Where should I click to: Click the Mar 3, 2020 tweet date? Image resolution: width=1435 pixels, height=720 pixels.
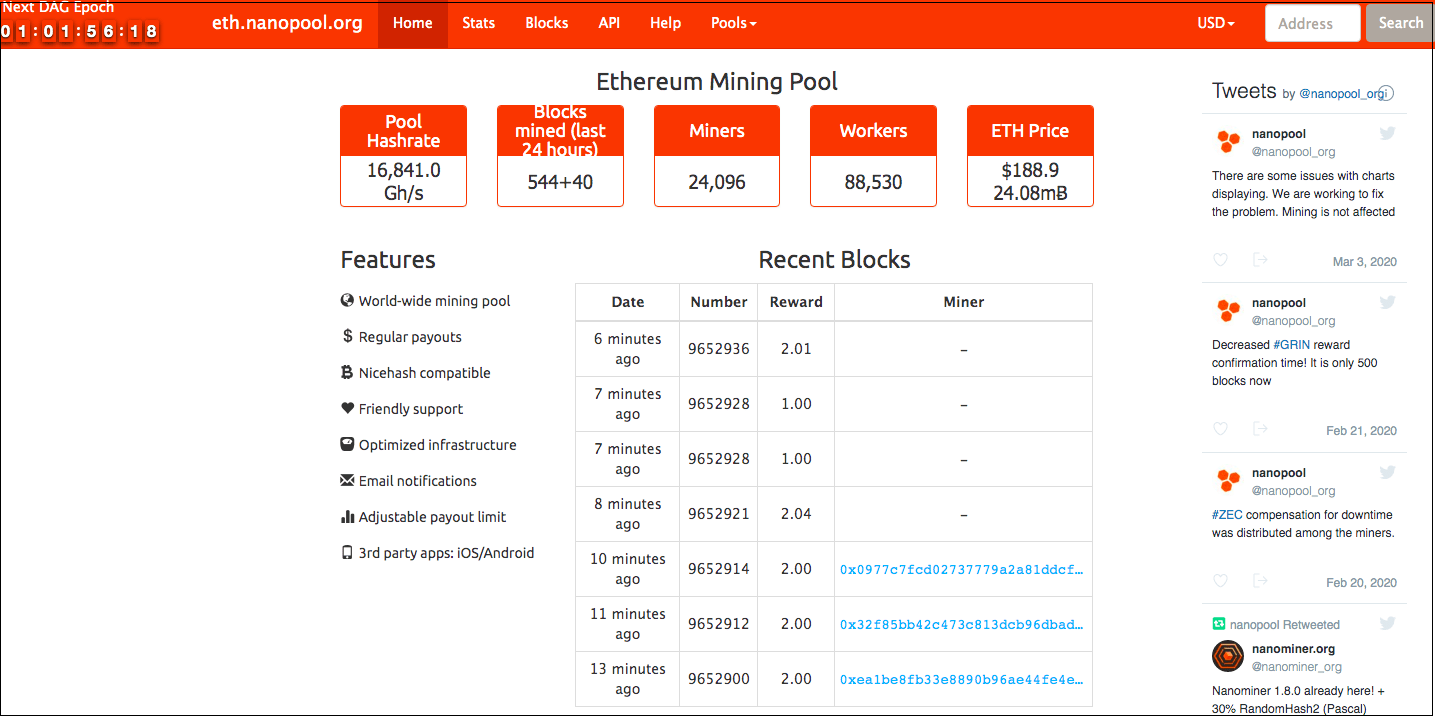click(1364, 262)
